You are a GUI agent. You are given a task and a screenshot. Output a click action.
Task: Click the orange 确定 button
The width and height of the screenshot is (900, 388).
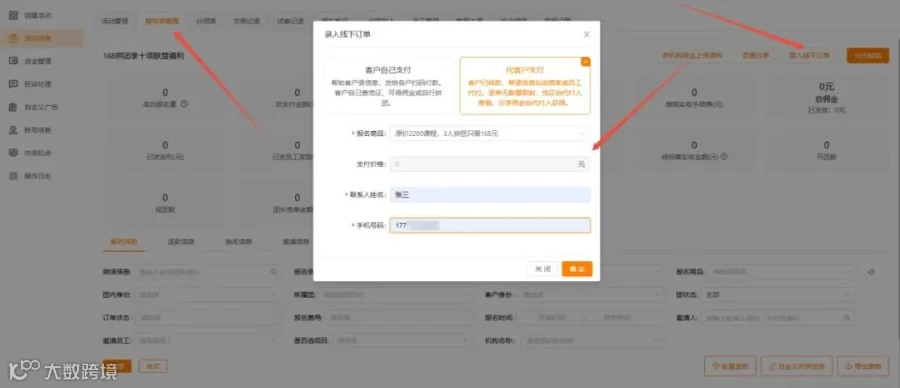coord(577,269)
